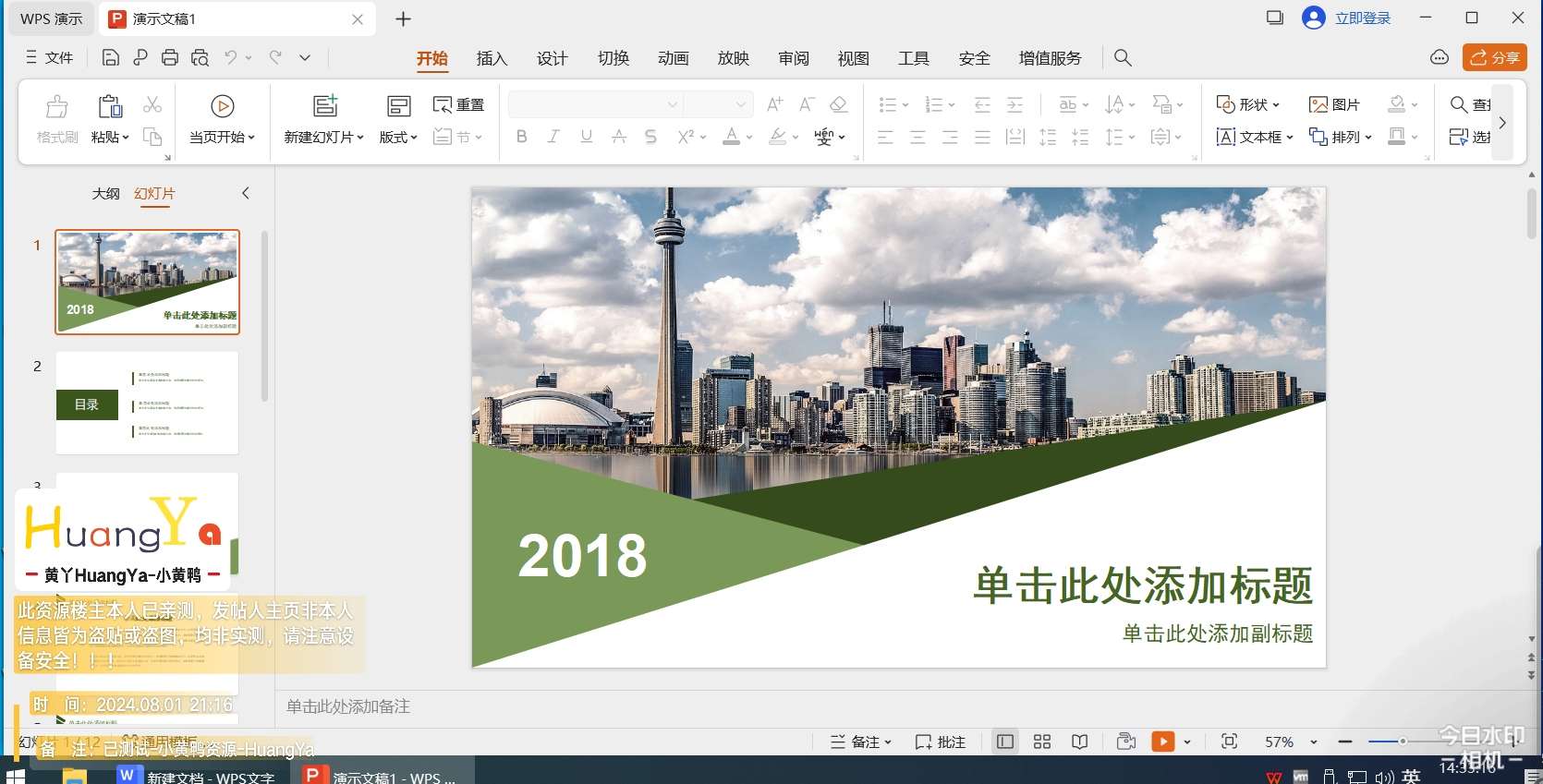Click the 立即登录 login link
This screenshot has width=1543, height=784.
pos(1362,18)
